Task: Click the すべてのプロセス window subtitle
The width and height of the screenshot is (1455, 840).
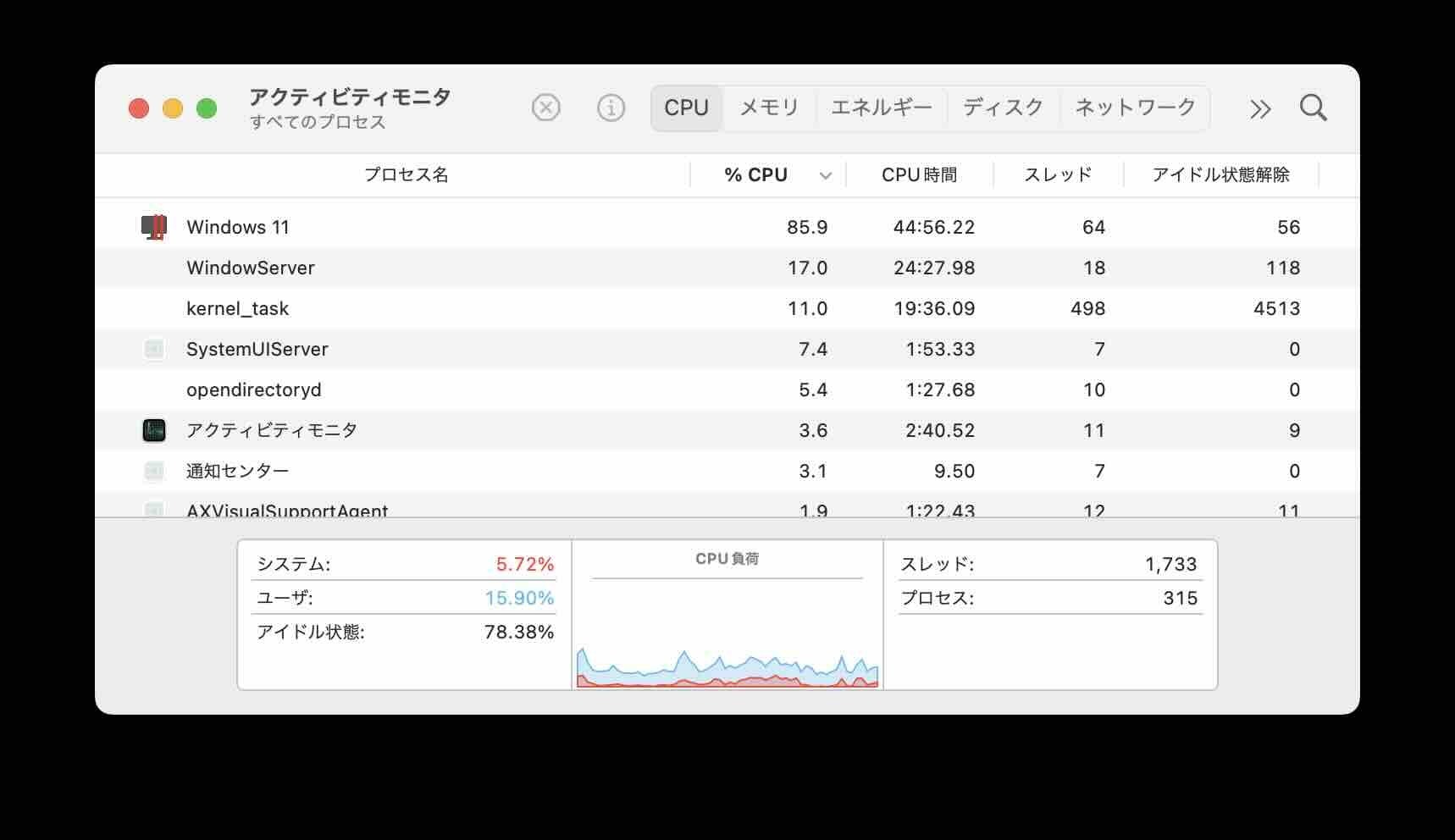Action: 318,122
